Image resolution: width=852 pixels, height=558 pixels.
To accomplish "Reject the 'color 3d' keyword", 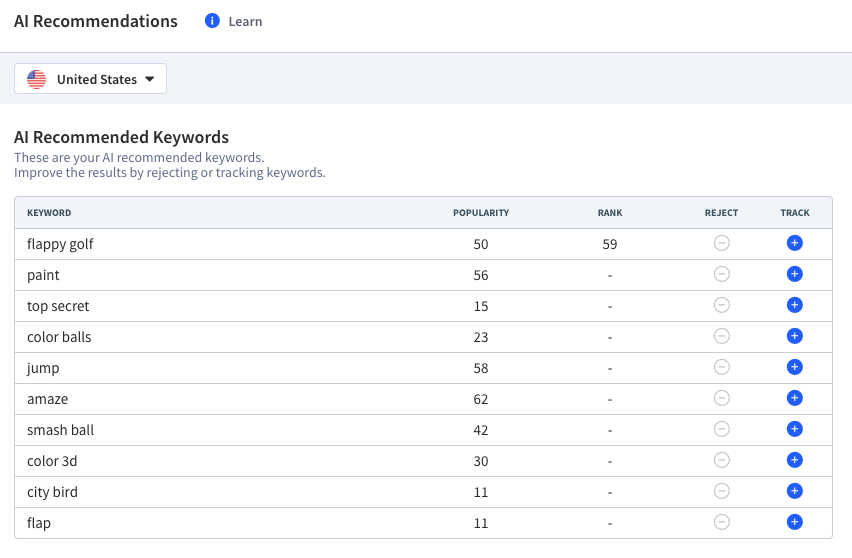I will (x=722, y=460).
